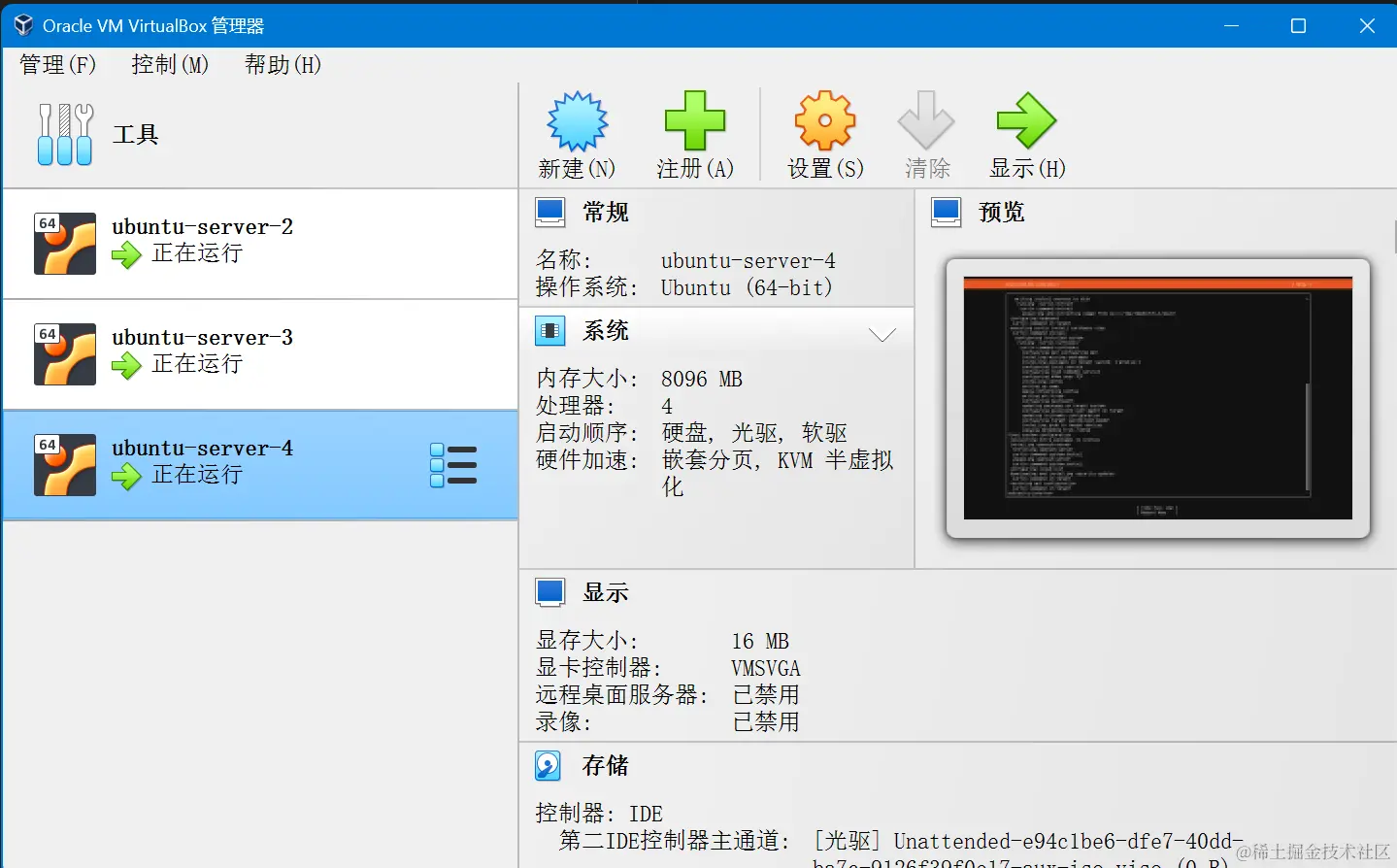The width and height of the screenshot is (1397, 868).
Task: Click the Preview (预览) section icon
Action: pos(947,212)
